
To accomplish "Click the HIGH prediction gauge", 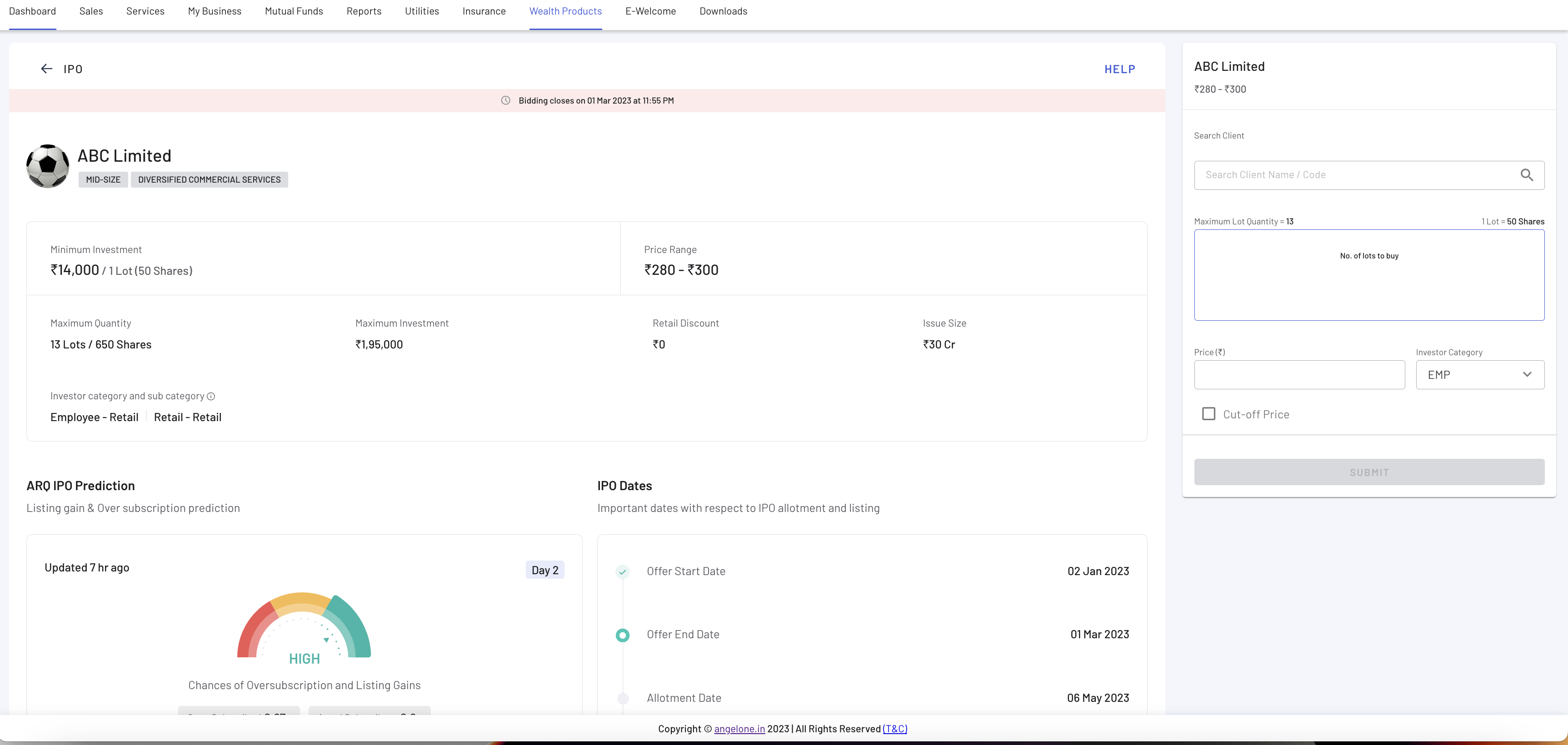I will click(304, 626).
